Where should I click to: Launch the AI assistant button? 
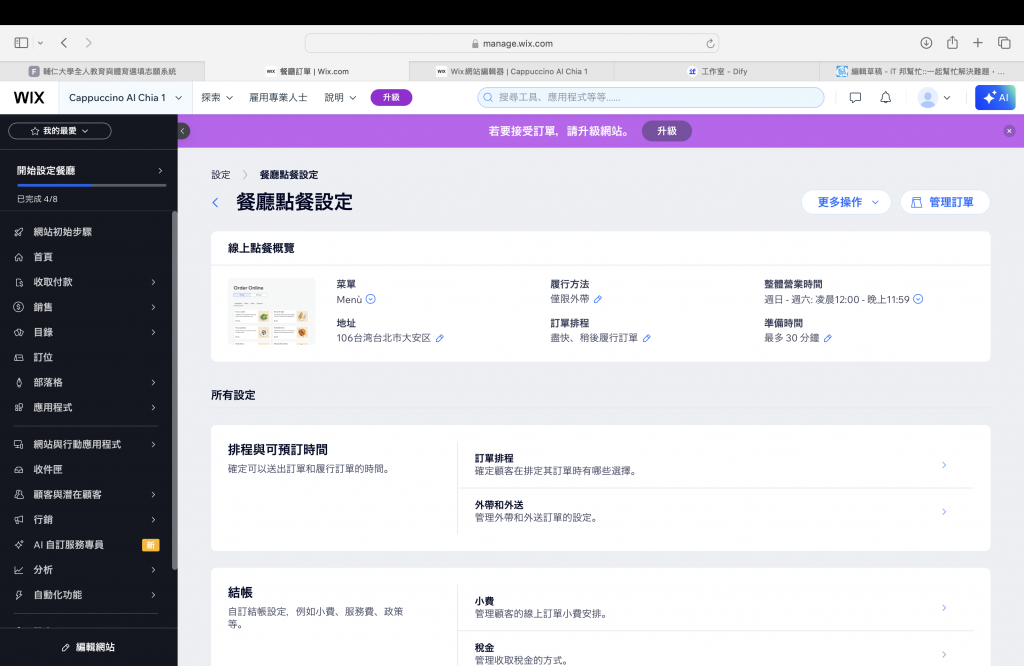pyautogui.click(x=995, y=98)
